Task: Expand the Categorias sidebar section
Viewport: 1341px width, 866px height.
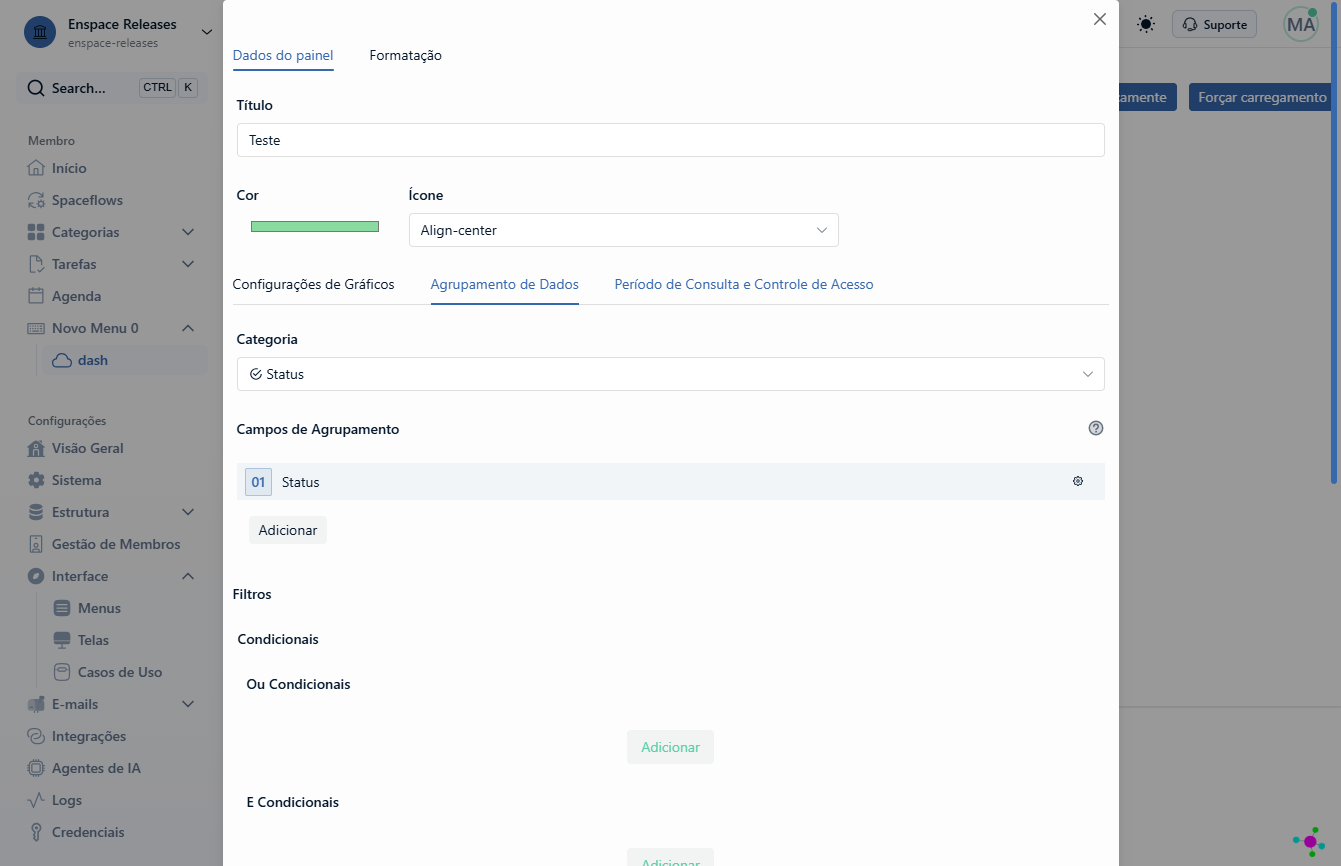Action: [188, 232]
